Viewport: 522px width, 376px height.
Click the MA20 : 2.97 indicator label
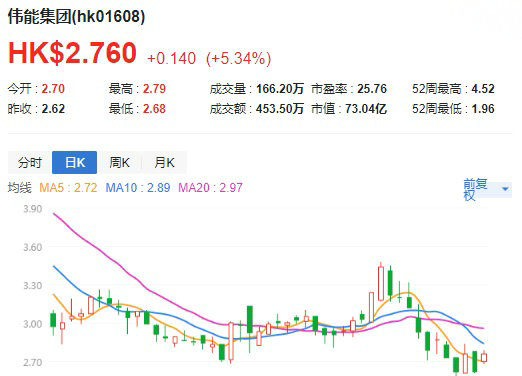point(210,188)
